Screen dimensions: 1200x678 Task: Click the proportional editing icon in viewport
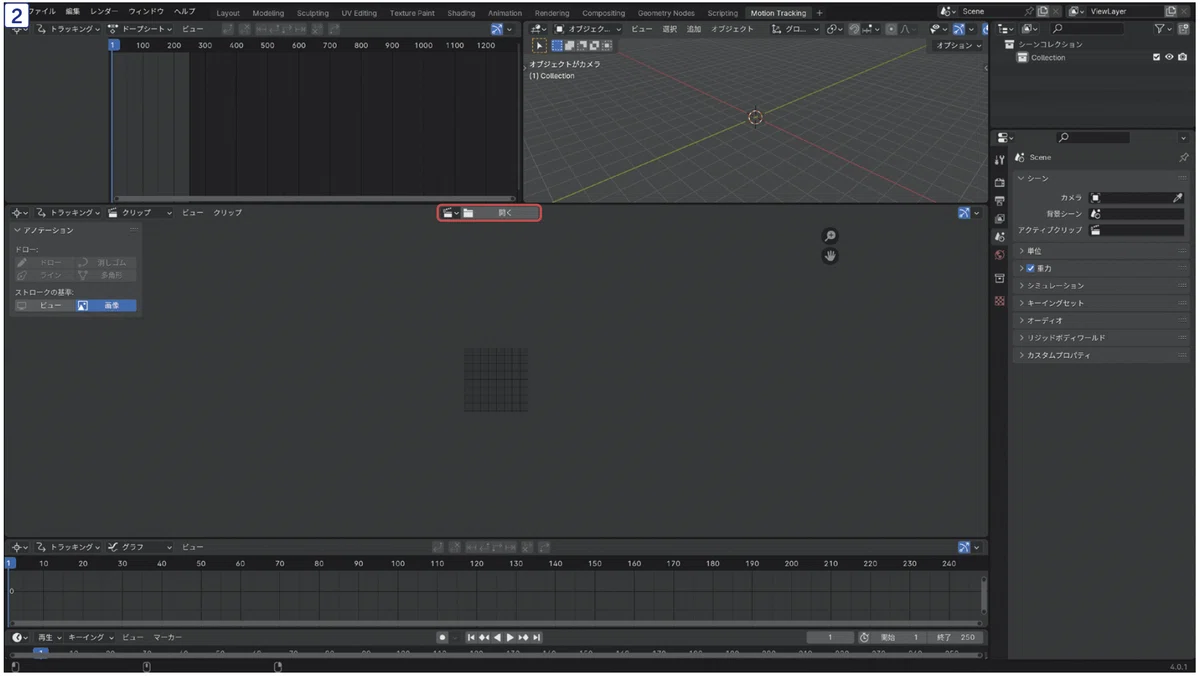pyautogui.click(x=891, y=29)
